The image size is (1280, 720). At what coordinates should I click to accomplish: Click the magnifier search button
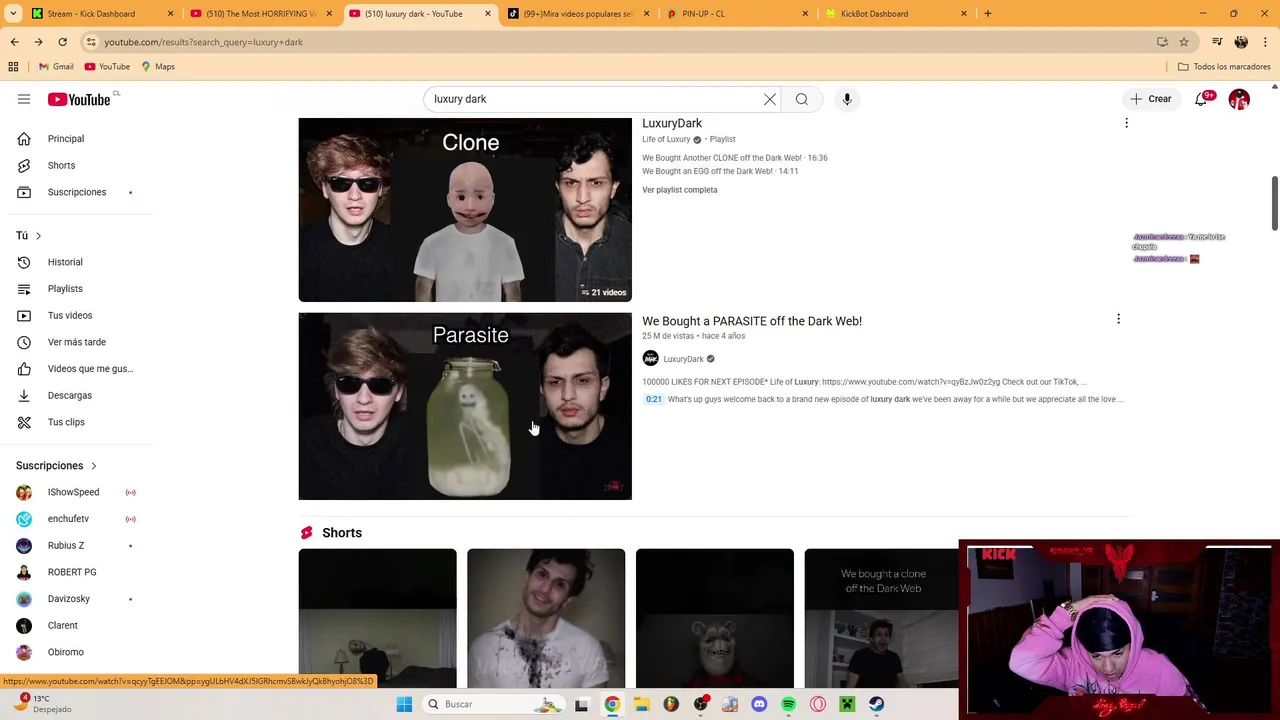pos(802,99)
